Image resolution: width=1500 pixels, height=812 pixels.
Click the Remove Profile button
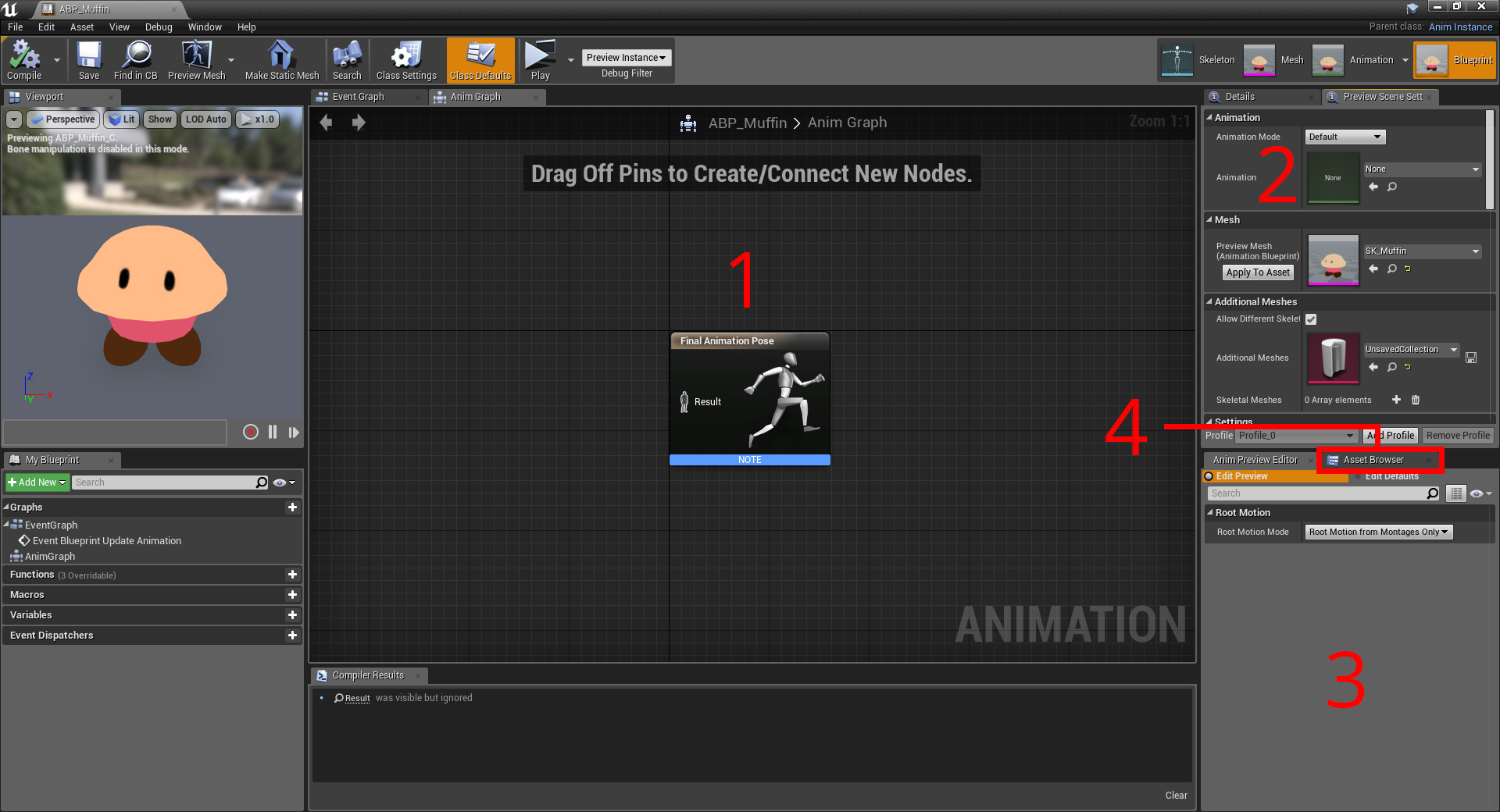(x=1458, y=436)
